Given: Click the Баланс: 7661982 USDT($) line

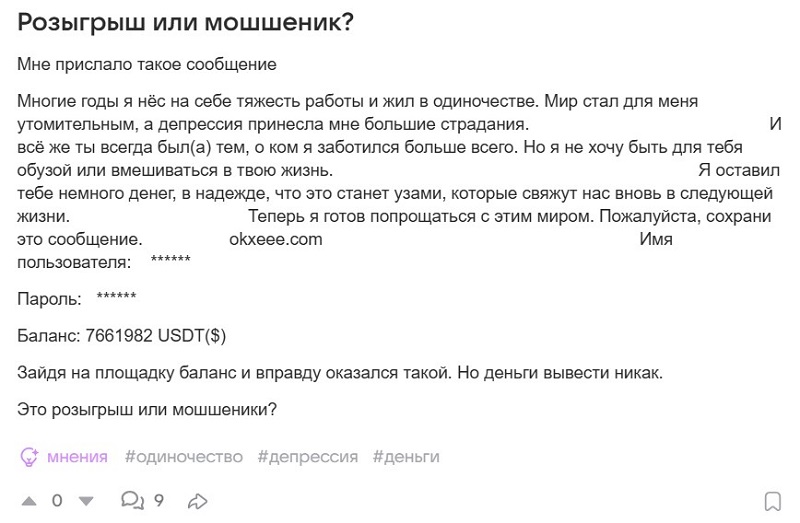Looking at the screenshot, I should click(122, 335).
